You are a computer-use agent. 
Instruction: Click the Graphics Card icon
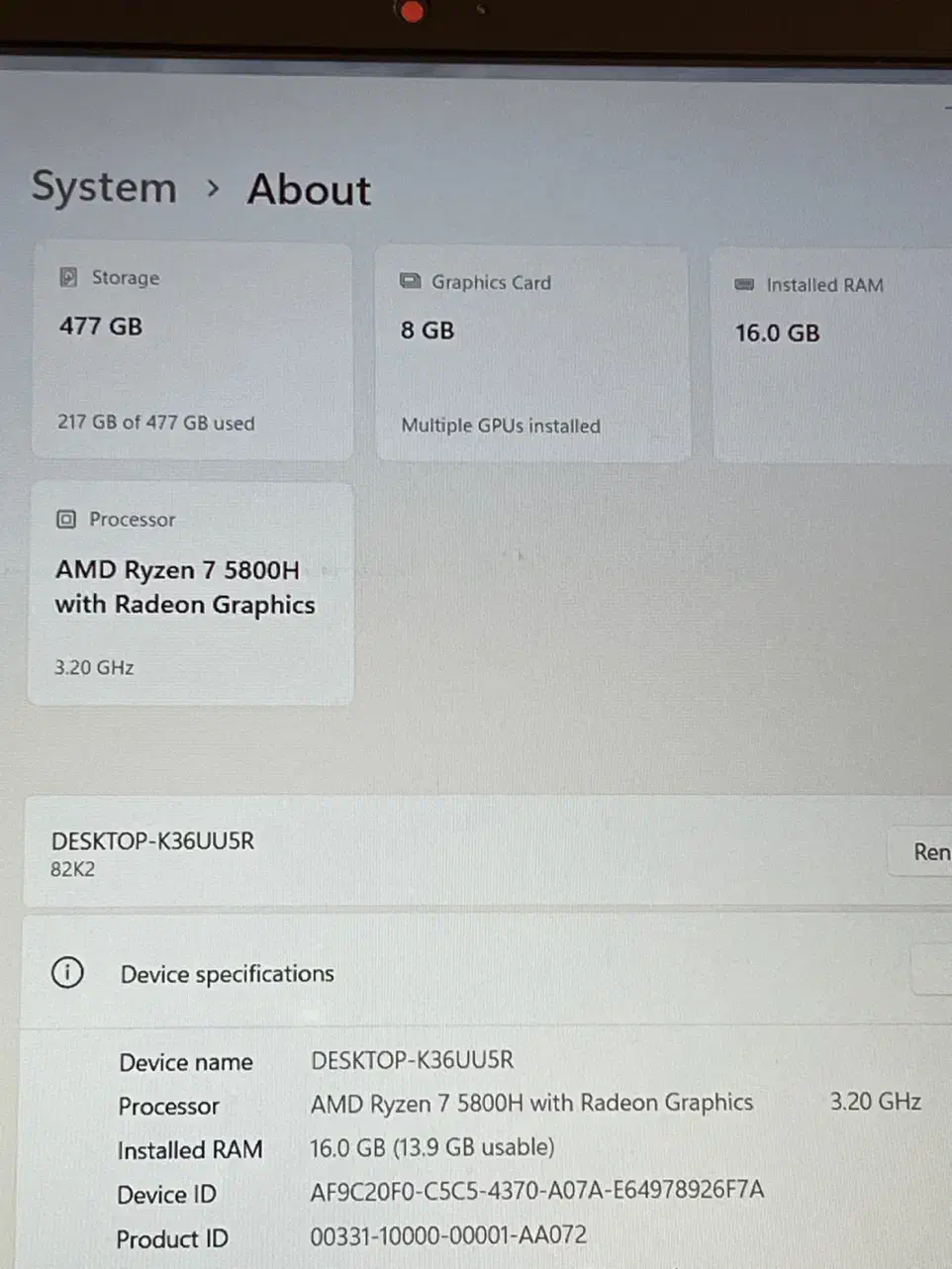[410, 281]
